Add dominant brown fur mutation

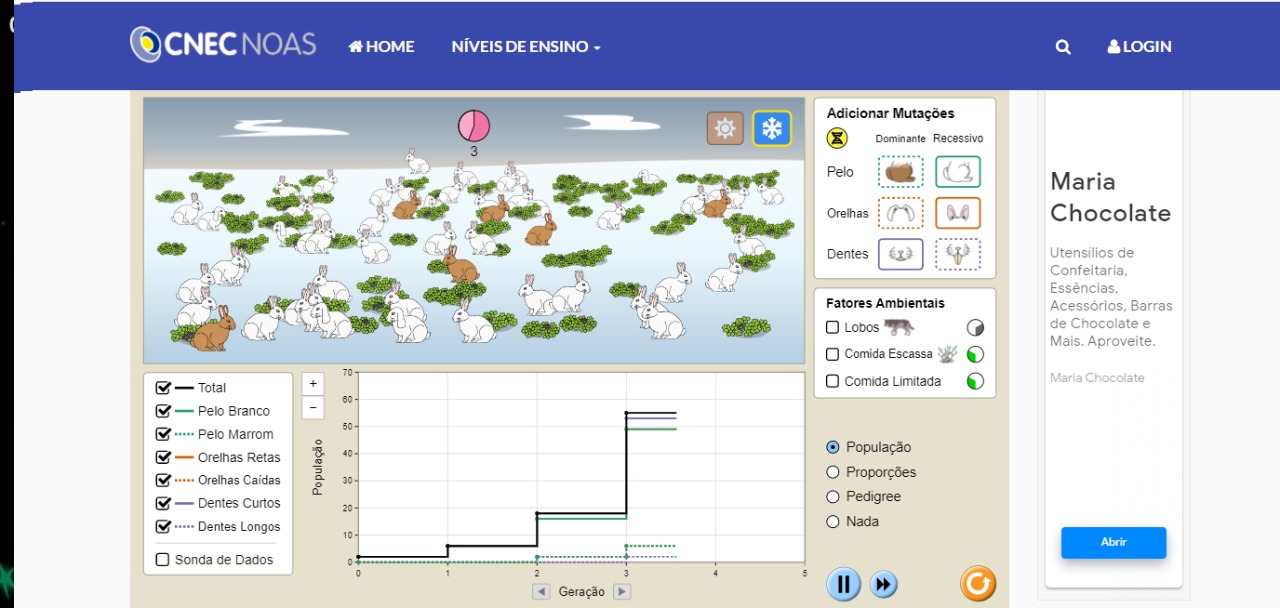click(x=900, y=172)
